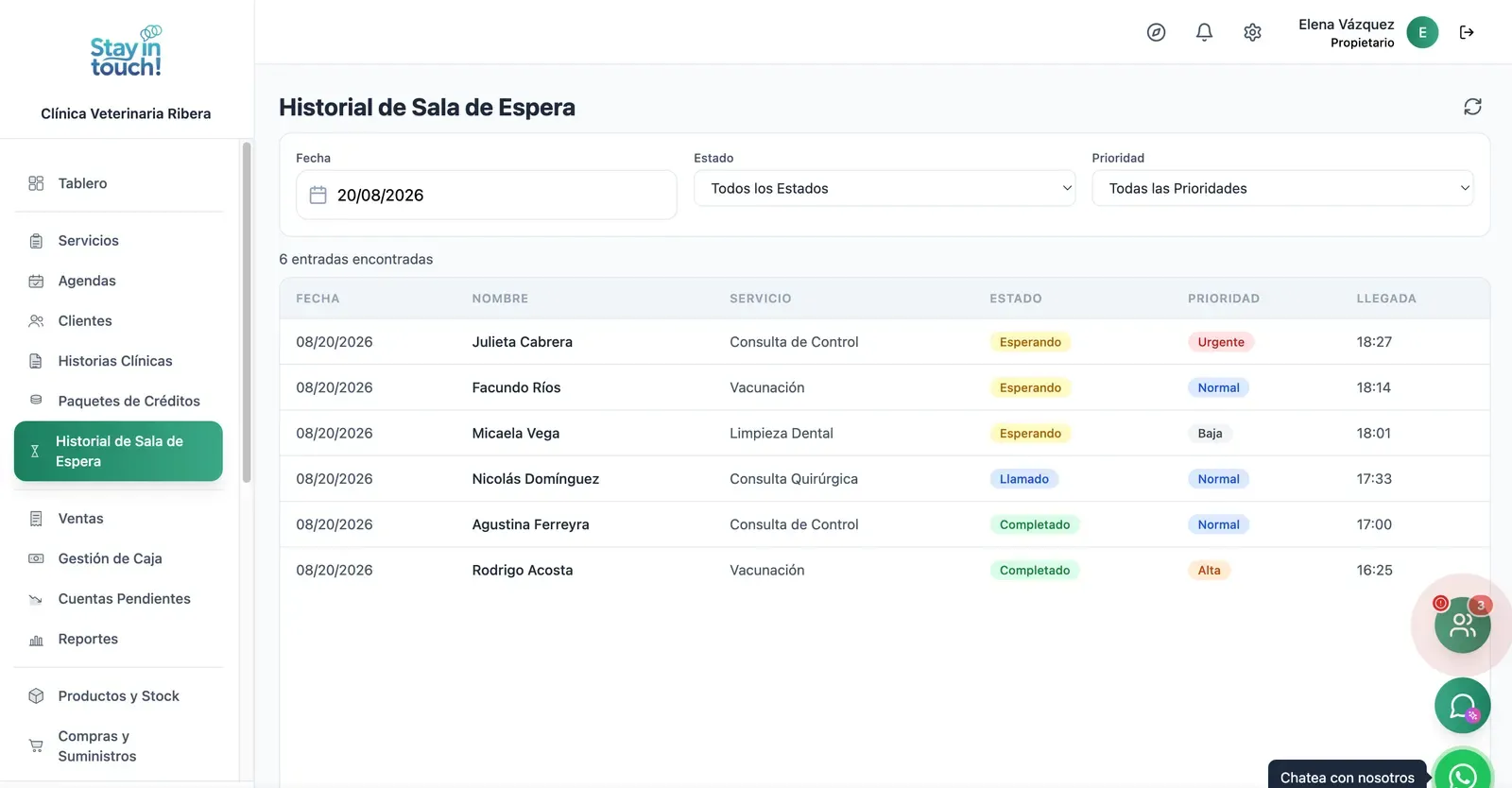1512x788 pixels.
Task: Click the LLEGADA column header
Action: 1386,299
